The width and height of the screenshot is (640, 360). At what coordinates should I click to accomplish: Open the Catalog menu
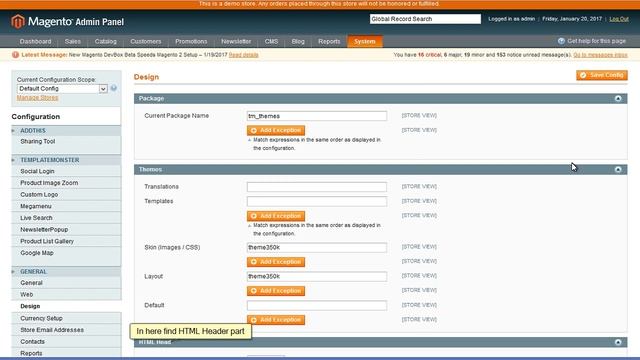[x=106, y=41]
